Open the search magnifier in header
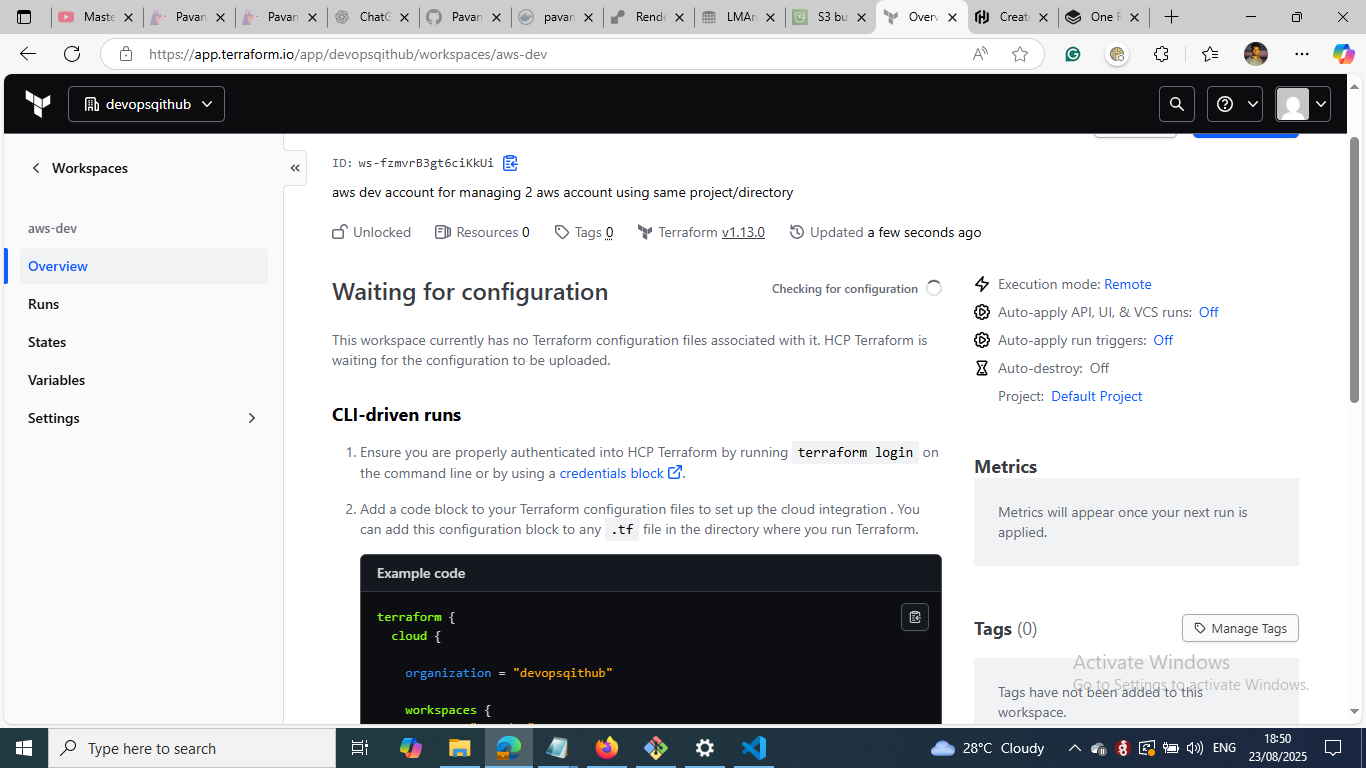 (1177, 104)
